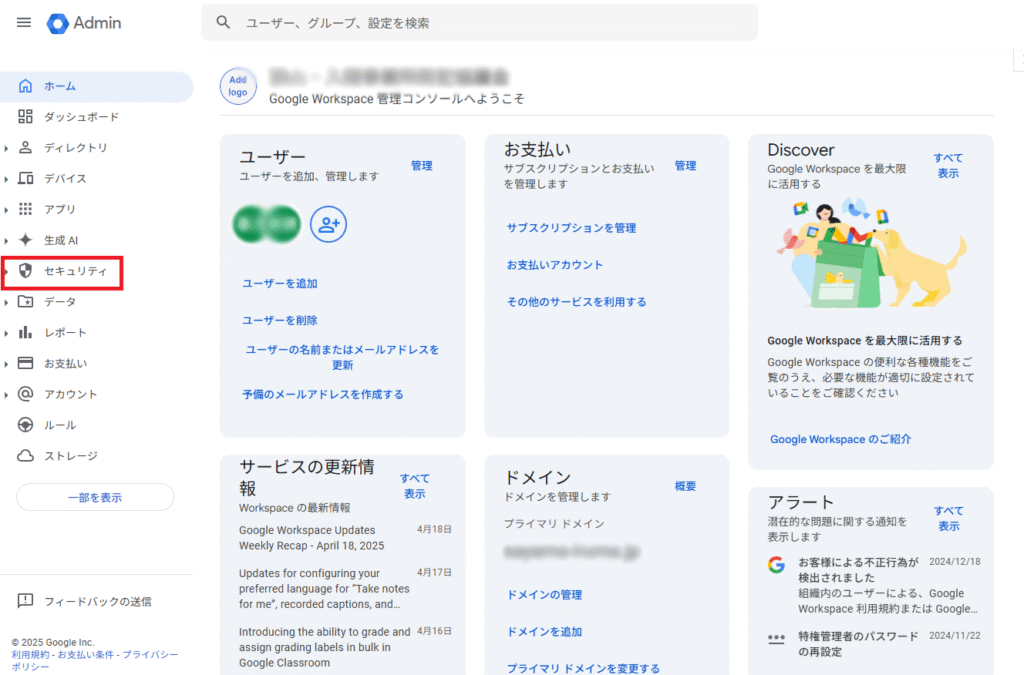
Task: Expand the アプリ menu arrow
Action: (7, 210)
